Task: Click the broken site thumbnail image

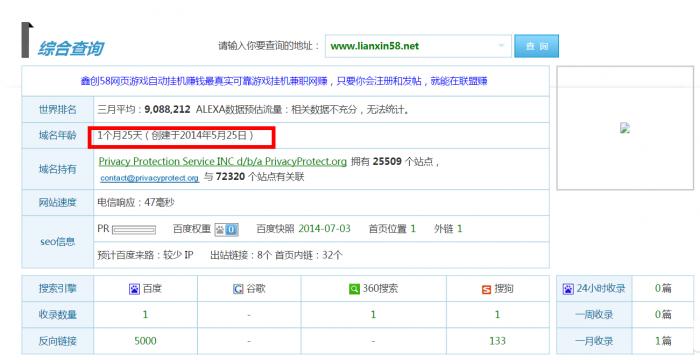Action: click(x=625, y=128)
